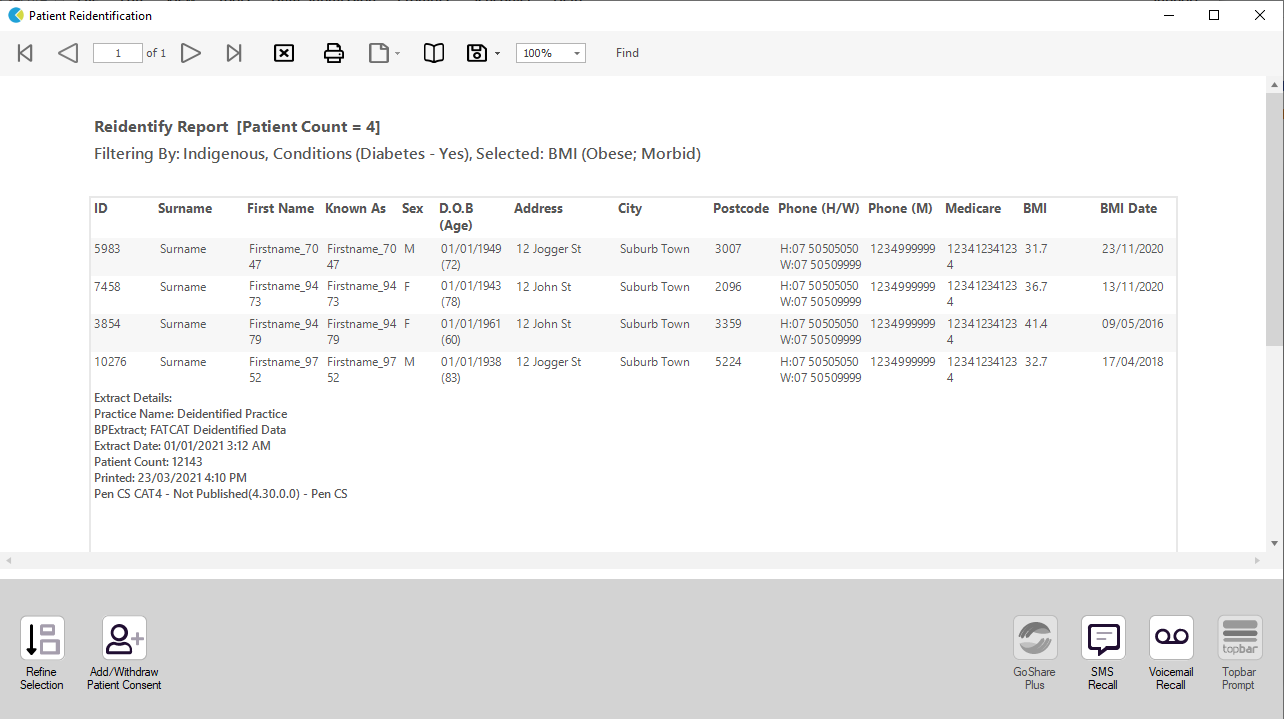
Task: Click BMI date 23/11/2020
Action: tap(1133, 249)
